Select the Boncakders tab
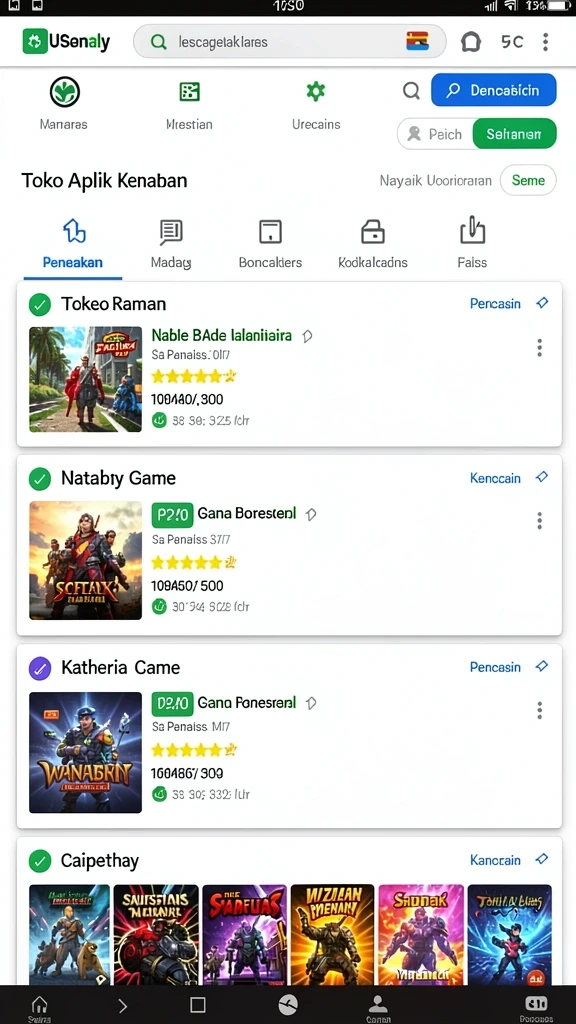This screenshot has width=576, height=1024. [270, 246]
